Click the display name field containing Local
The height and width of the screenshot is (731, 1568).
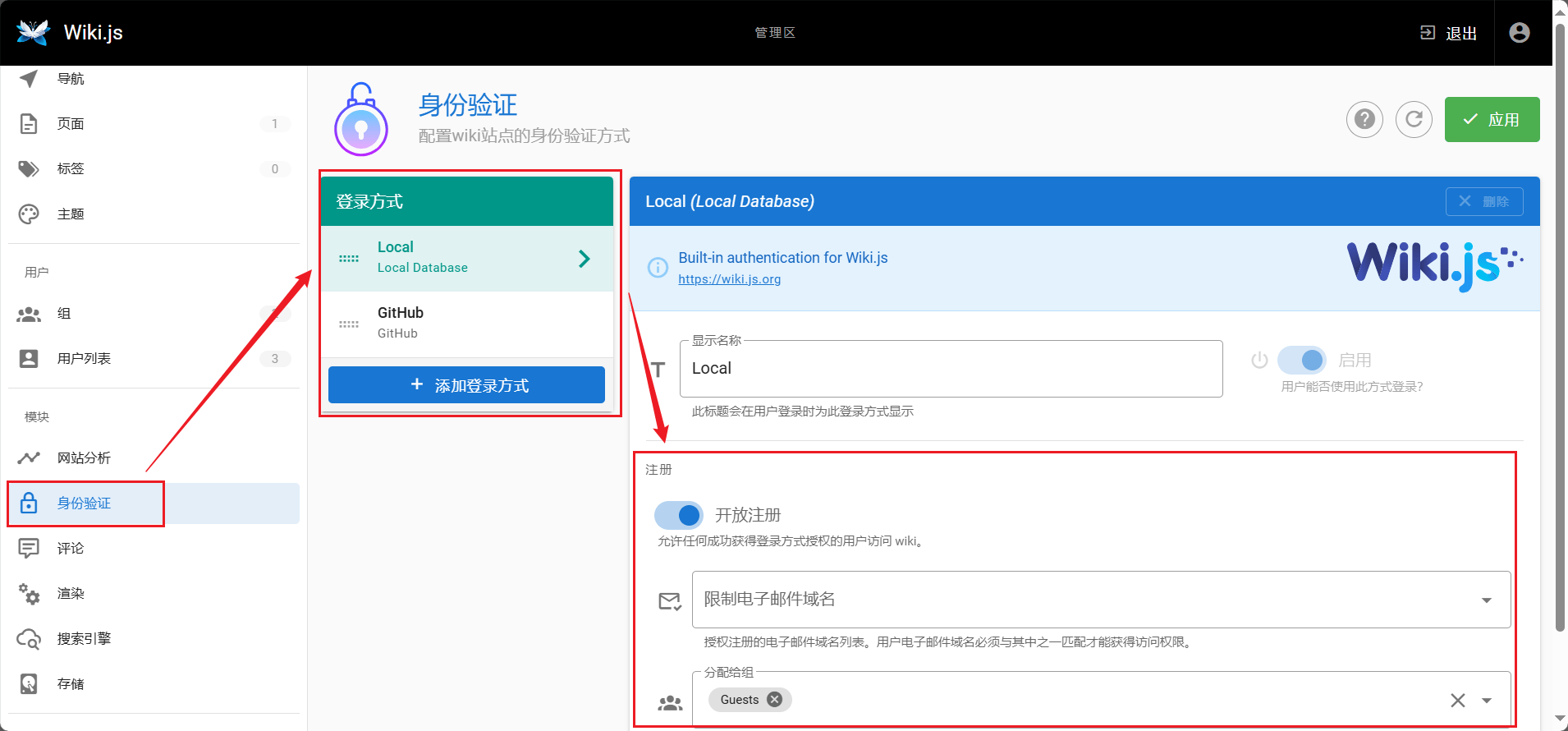tap(950, 369)
